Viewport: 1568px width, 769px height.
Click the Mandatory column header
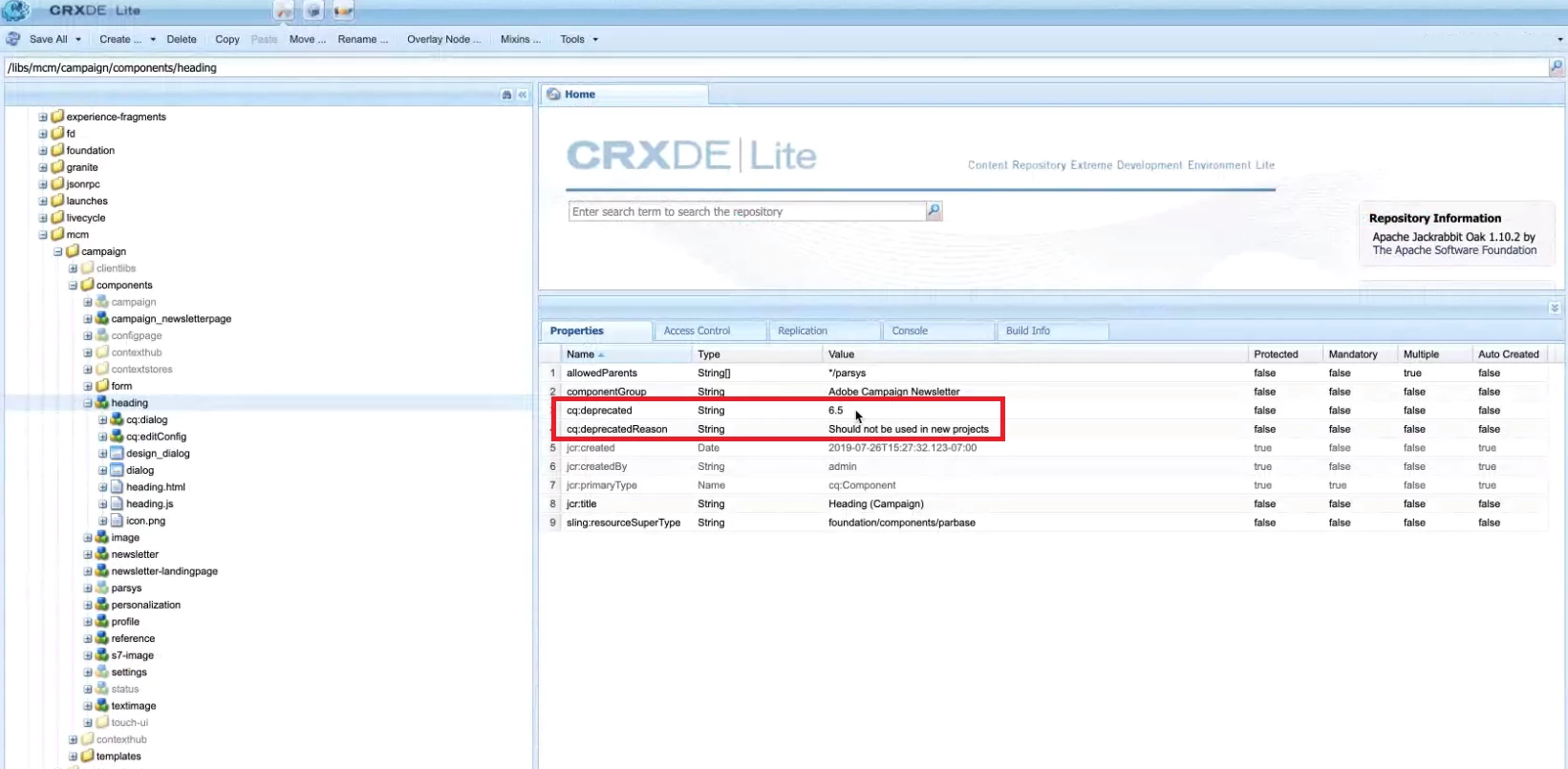pos(1359,354)
